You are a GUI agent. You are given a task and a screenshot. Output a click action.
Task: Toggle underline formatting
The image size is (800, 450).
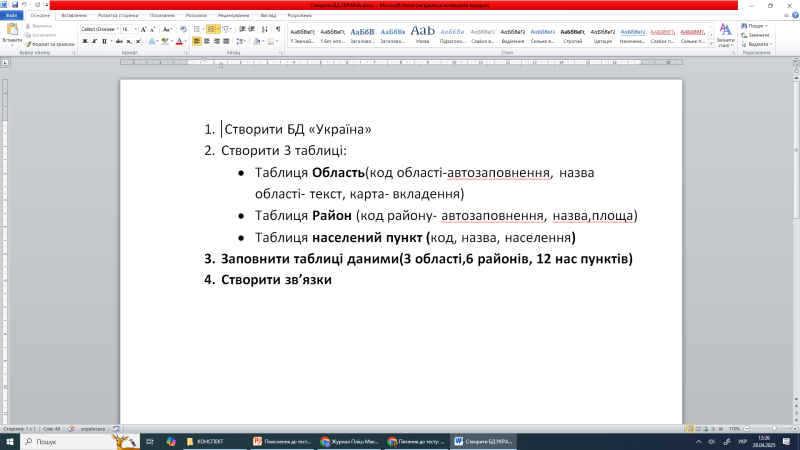click(x=103, y=42)
